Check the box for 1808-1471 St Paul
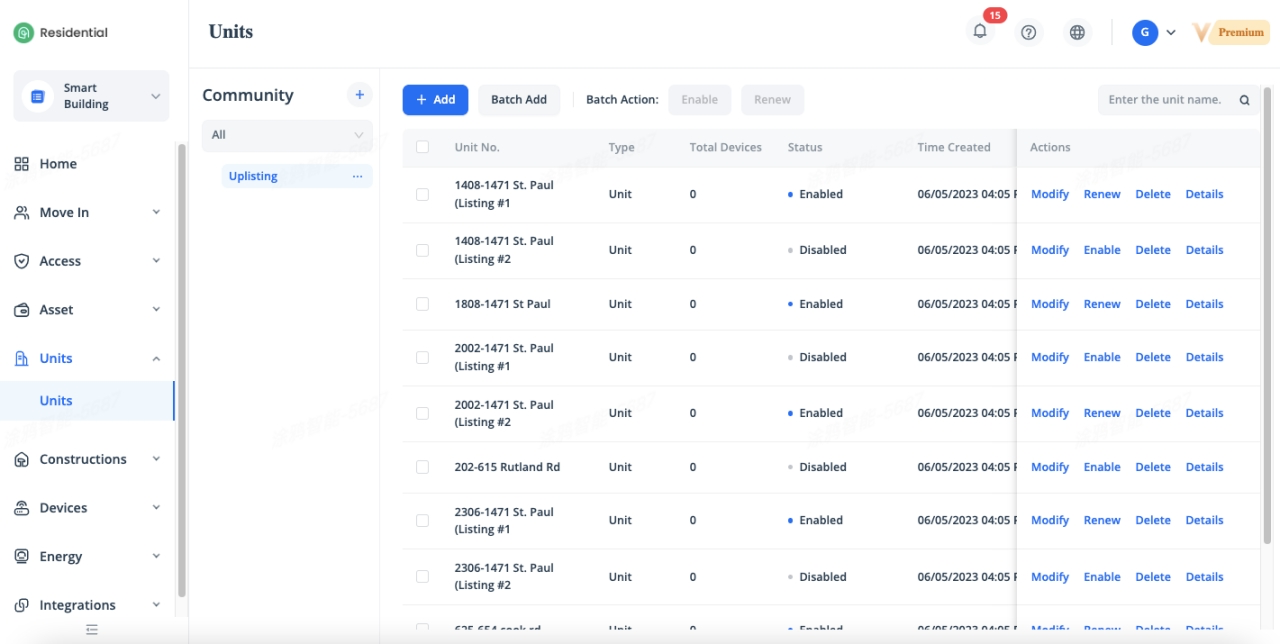This screenshot has height=644, width=1280. pos(422,304)
